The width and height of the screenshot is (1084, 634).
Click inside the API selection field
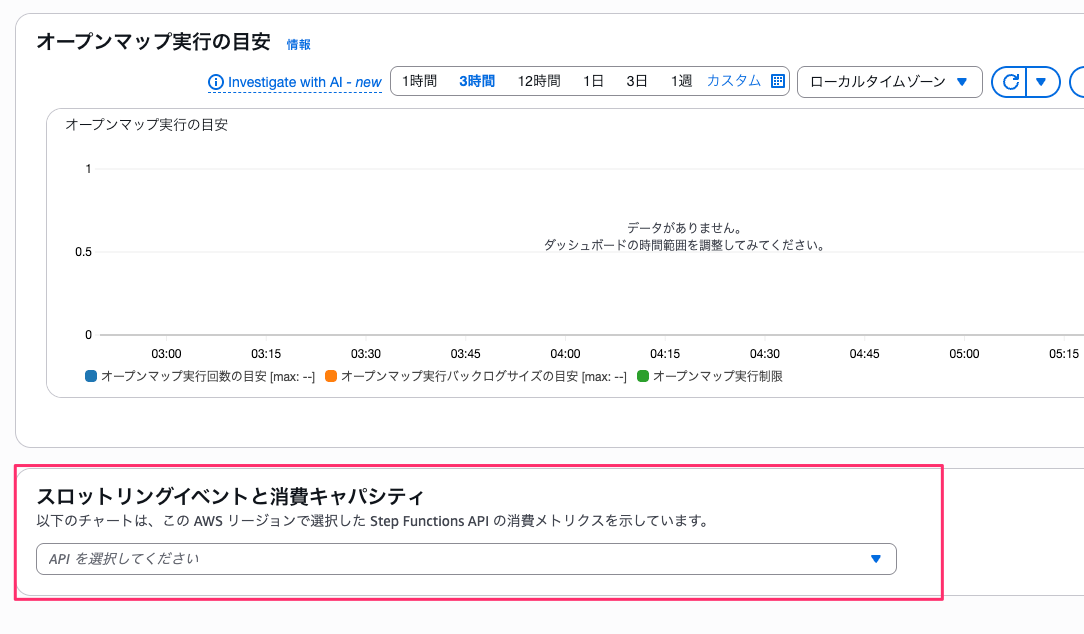tap(400, 559)
